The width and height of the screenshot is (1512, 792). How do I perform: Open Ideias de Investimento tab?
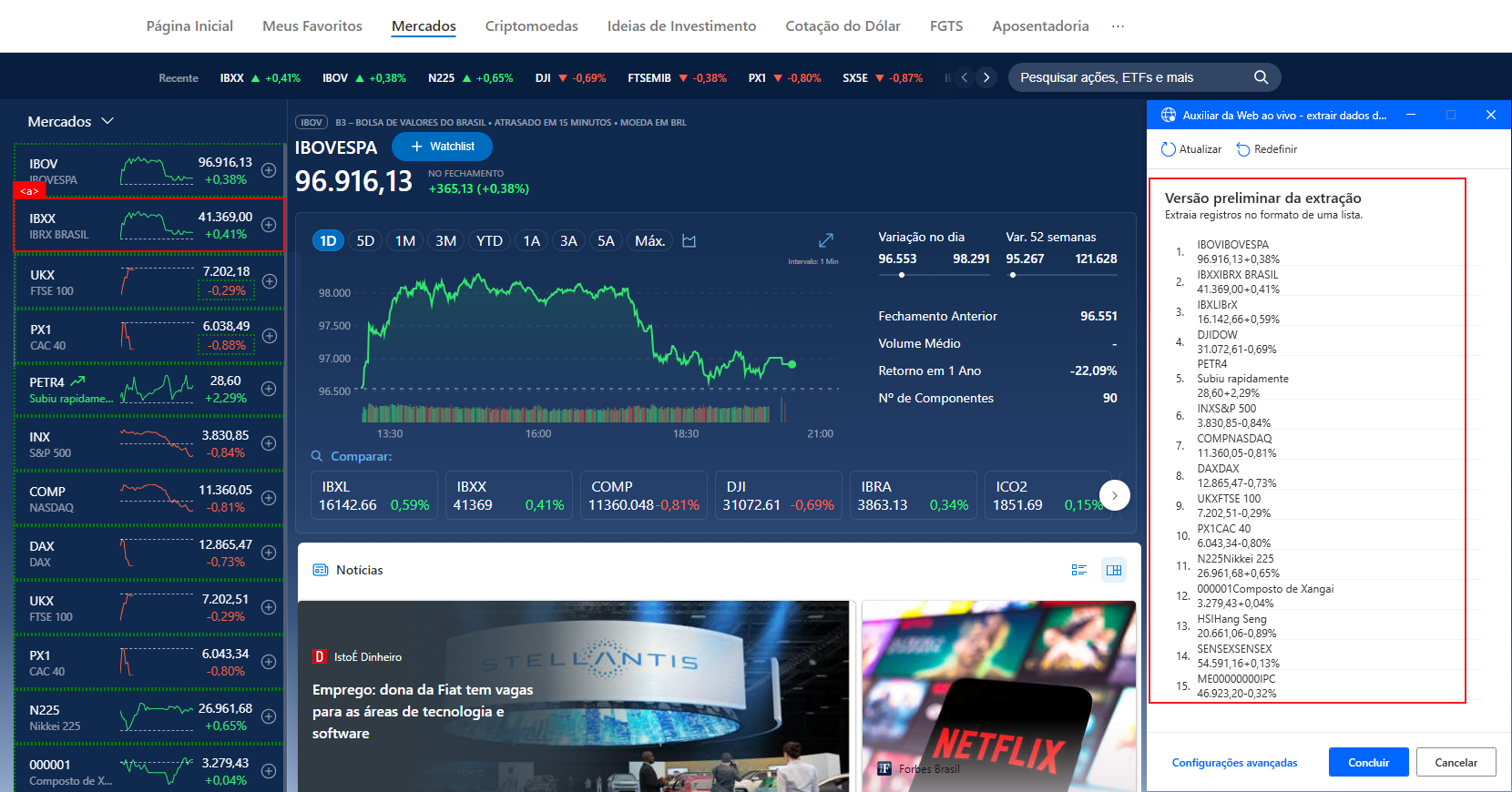coord(681,26)
